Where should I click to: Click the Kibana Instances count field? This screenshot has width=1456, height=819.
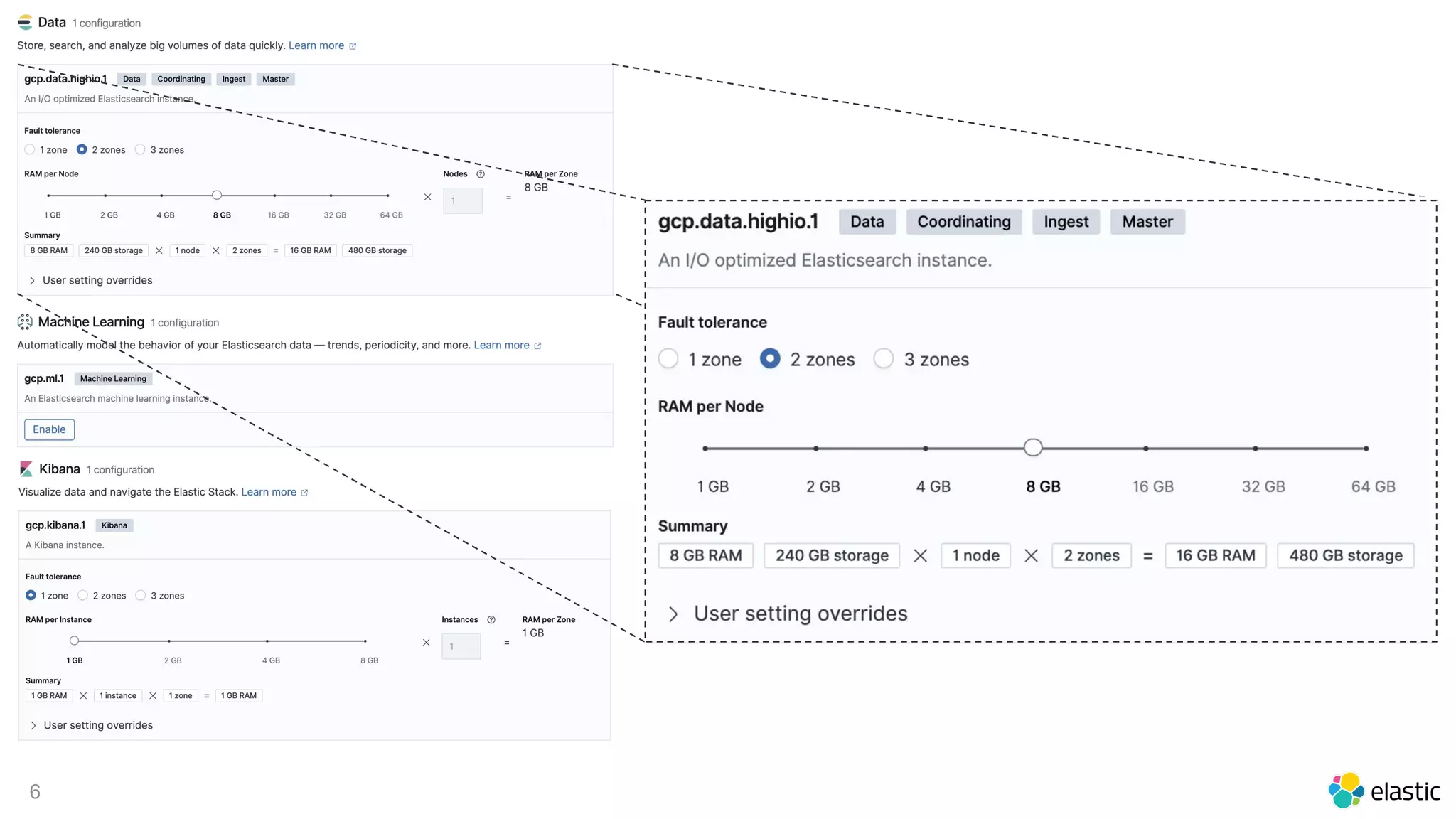(461, 647)
